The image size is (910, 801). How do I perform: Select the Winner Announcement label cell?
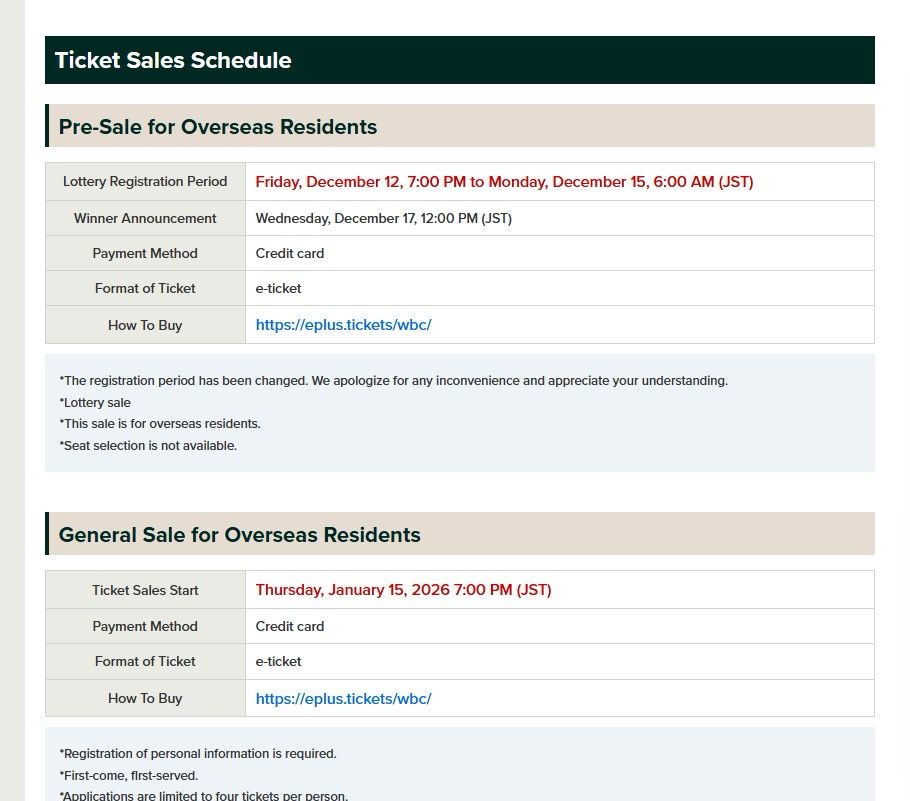(x=145, y=218)
